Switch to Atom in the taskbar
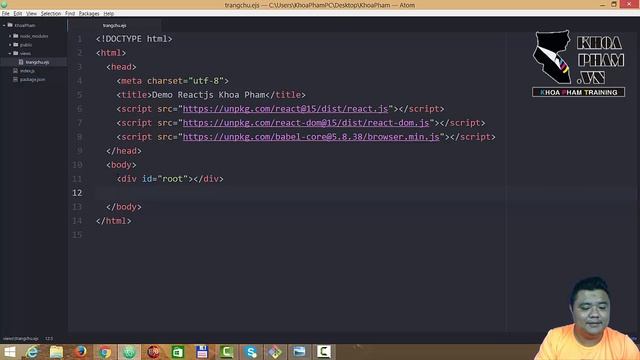The width and height of the screenshot is (640, 360). (129, 352)
